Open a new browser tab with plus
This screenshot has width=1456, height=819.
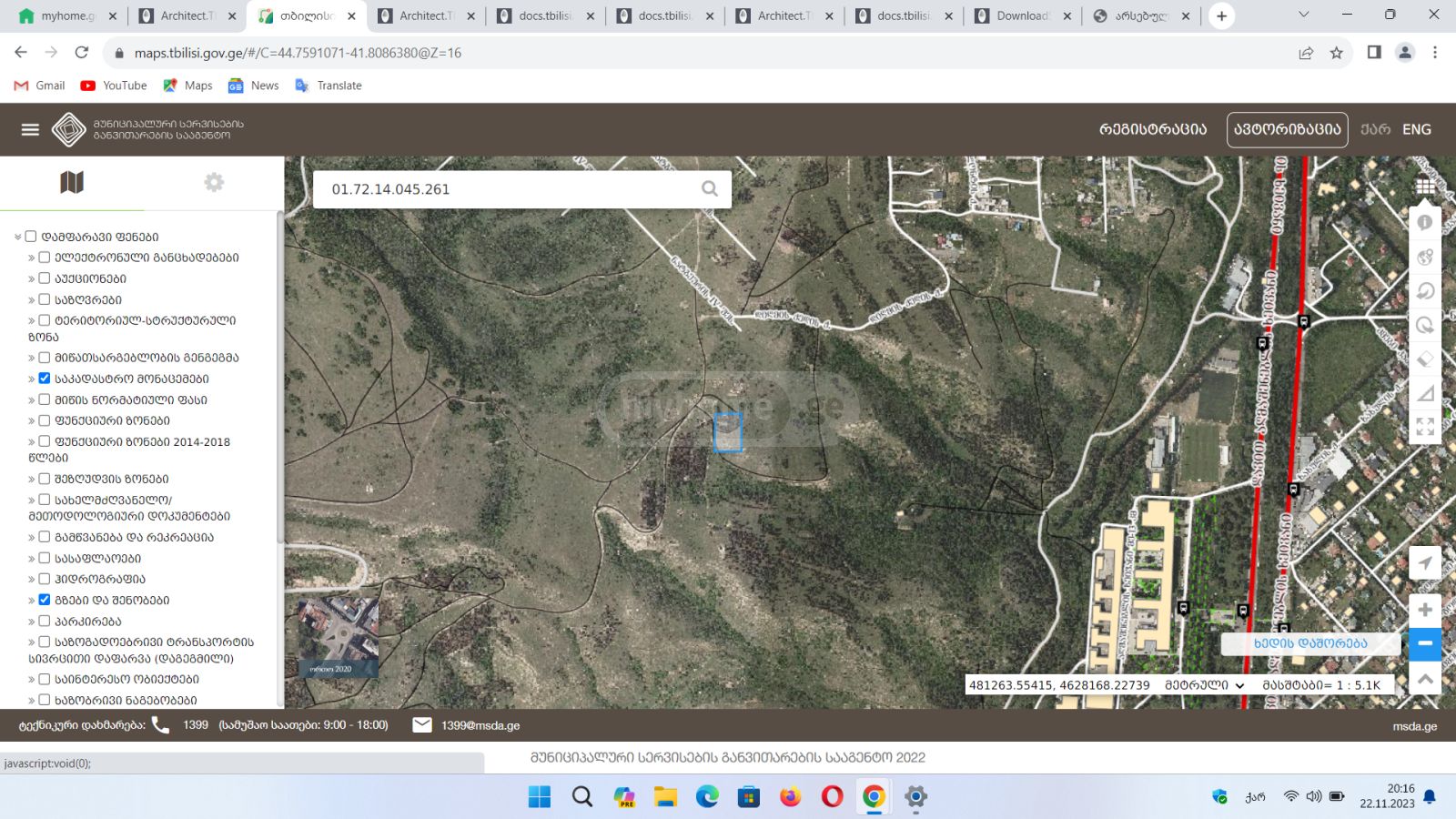1221,15
